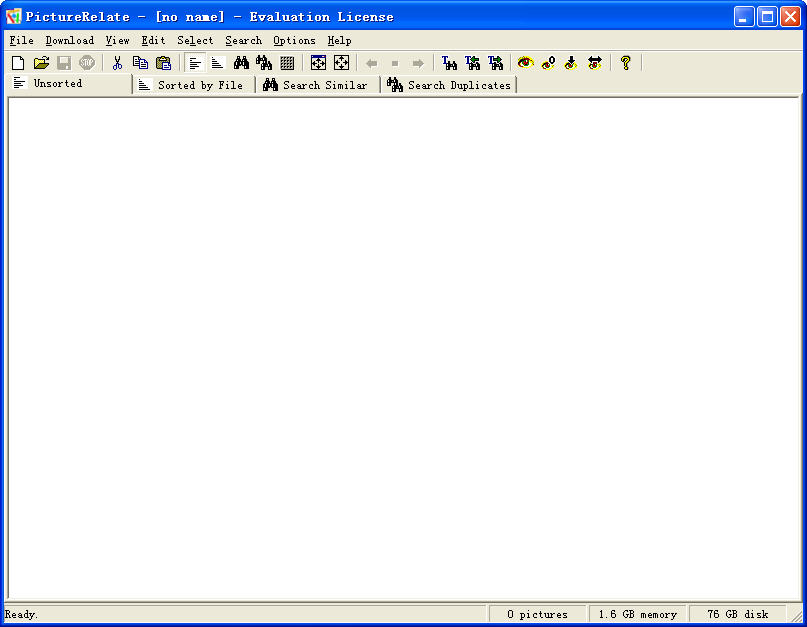Open the Download menu
807x627 pixels.
point(69,40)
